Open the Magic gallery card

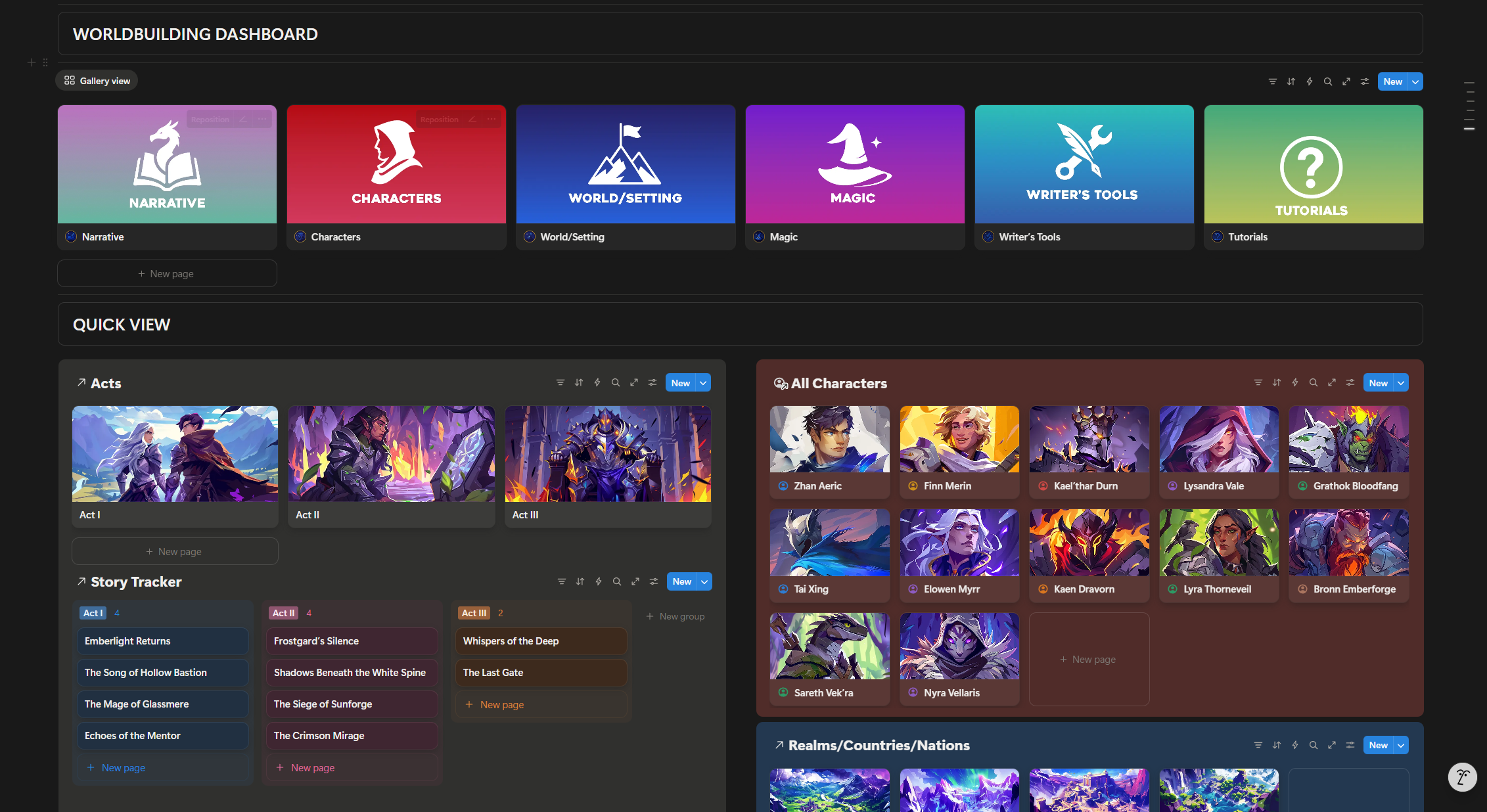click(x=854, y=176)
